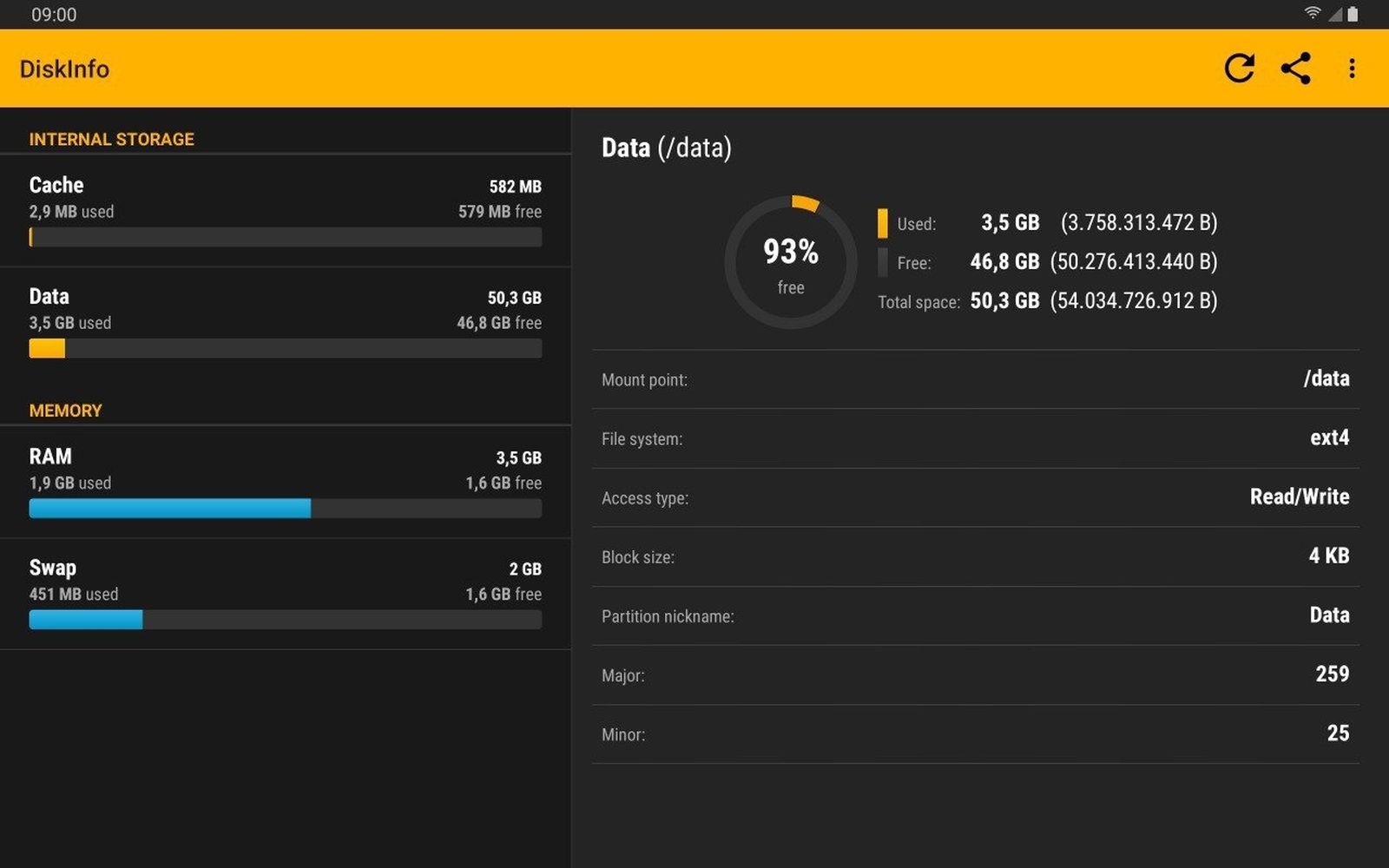1389x868 pixels.
Task: Open the three-dot overflow menu
Action: (x=1352, y=69)
